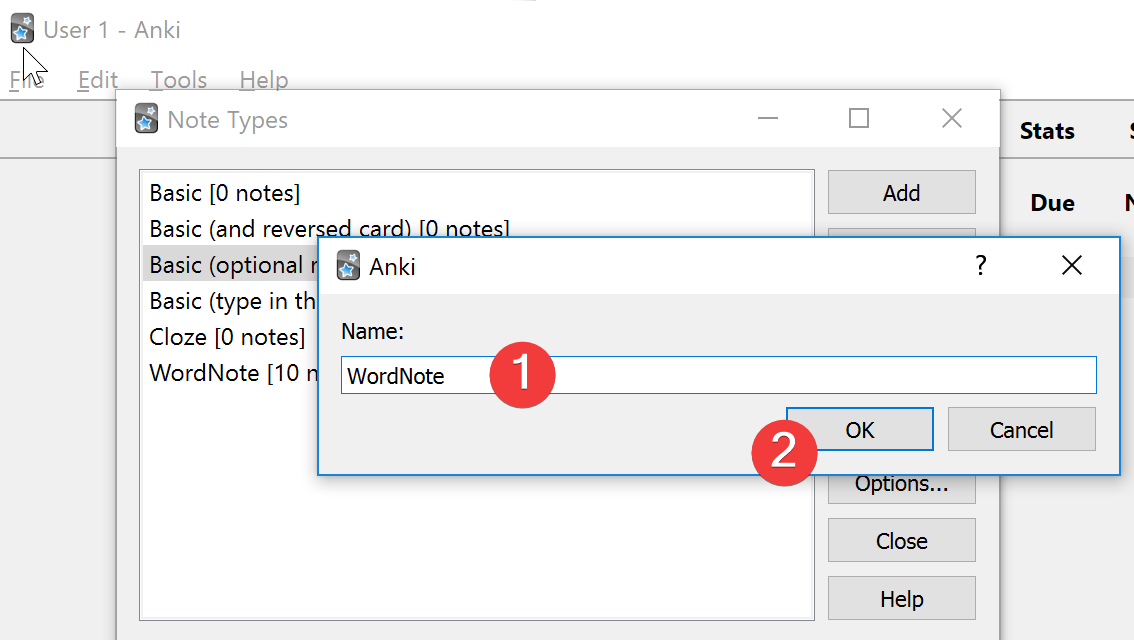
Task: Select 'Basic (type in th' note type row
Action: coord(231,301)
